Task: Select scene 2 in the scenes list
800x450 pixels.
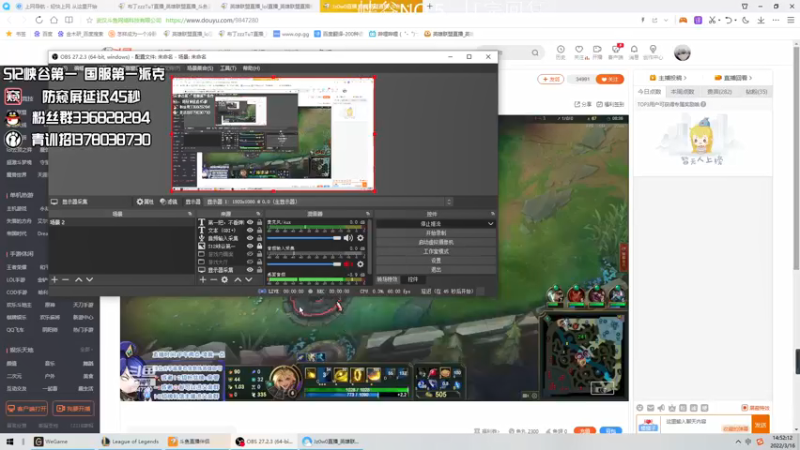Action: point(121,222)
